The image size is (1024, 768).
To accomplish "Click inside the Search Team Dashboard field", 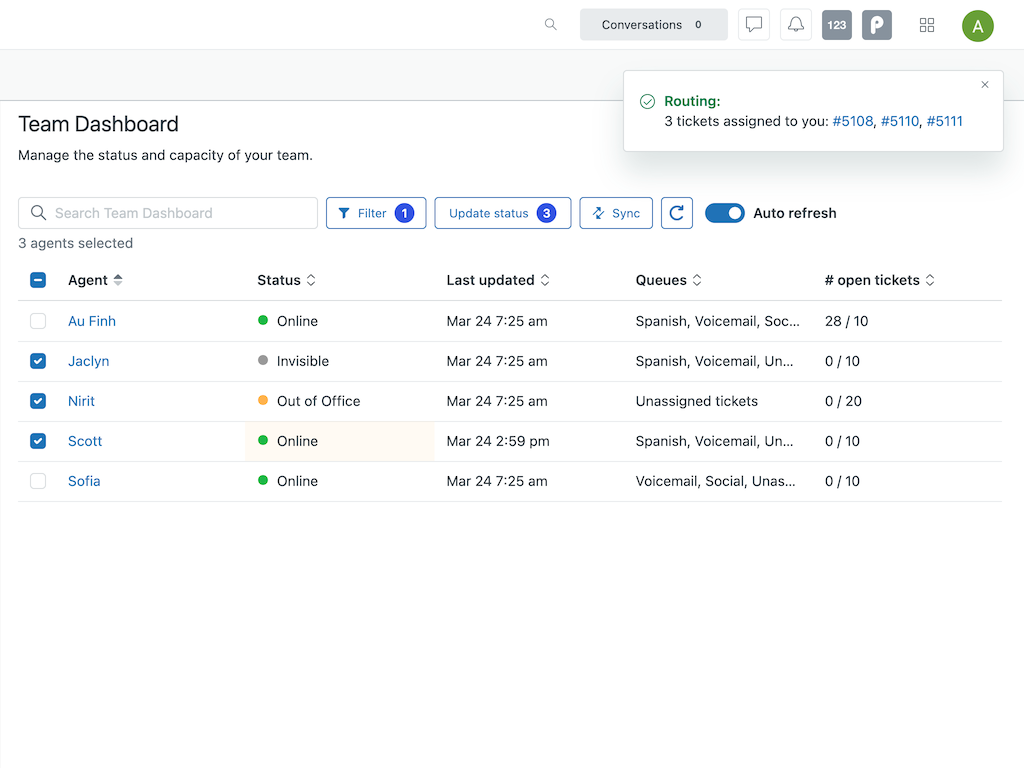I will pyautogui.click(x=167, y=213).
